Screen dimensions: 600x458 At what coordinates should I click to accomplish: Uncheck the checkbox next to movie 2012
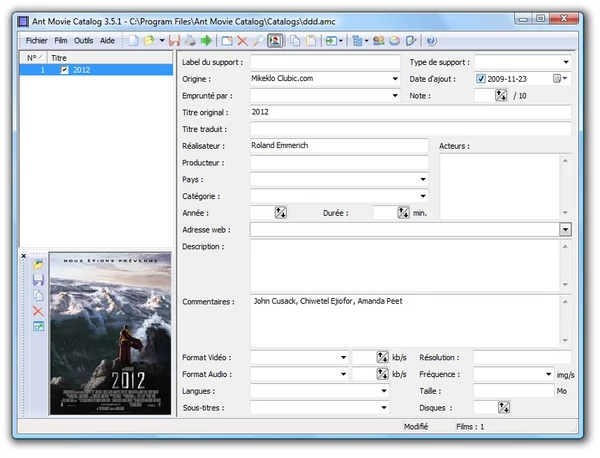click(x=64, y=70)
